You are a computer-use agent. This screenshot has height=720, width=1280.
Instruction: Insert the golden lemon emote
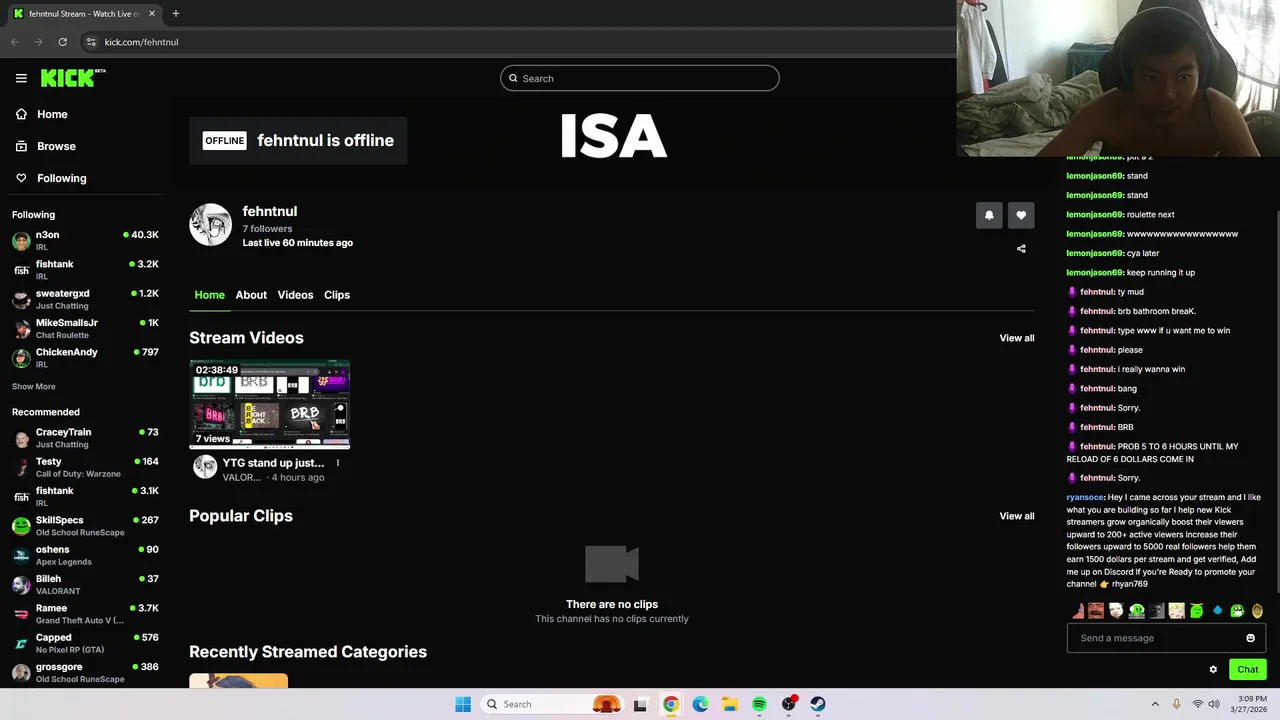pos(1257,610)
